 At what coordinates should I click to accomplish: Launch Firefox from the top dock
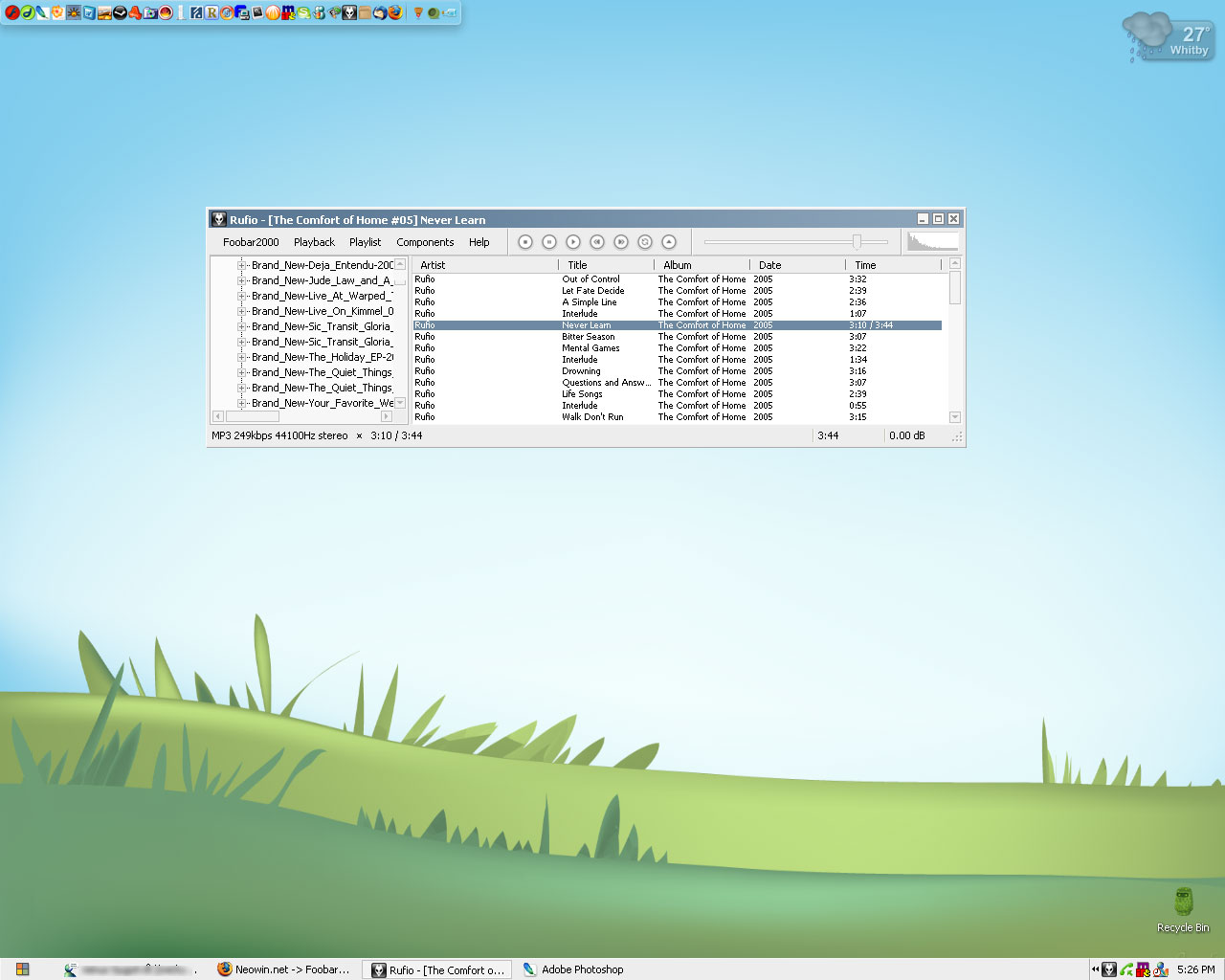tap(395, 12)
